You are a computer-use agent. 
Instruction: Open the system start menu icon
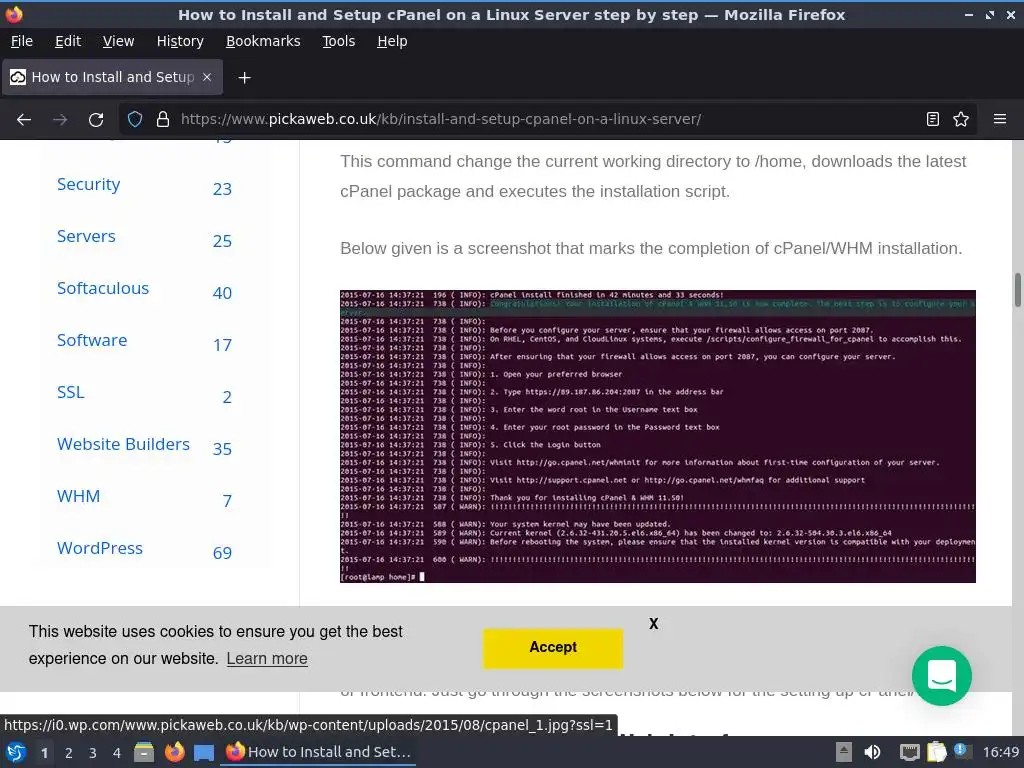click(x=16, y=752)
